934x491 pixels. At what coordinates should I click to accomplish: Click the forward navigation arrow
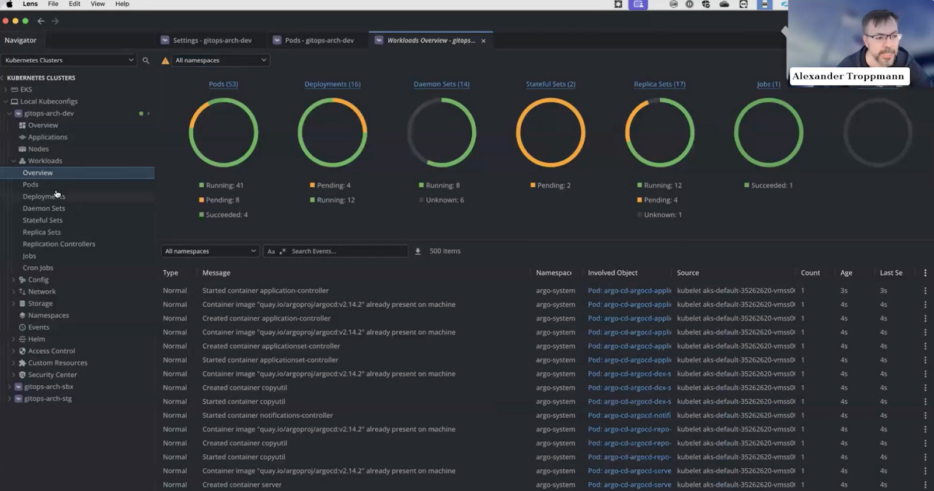click(55, 21)
